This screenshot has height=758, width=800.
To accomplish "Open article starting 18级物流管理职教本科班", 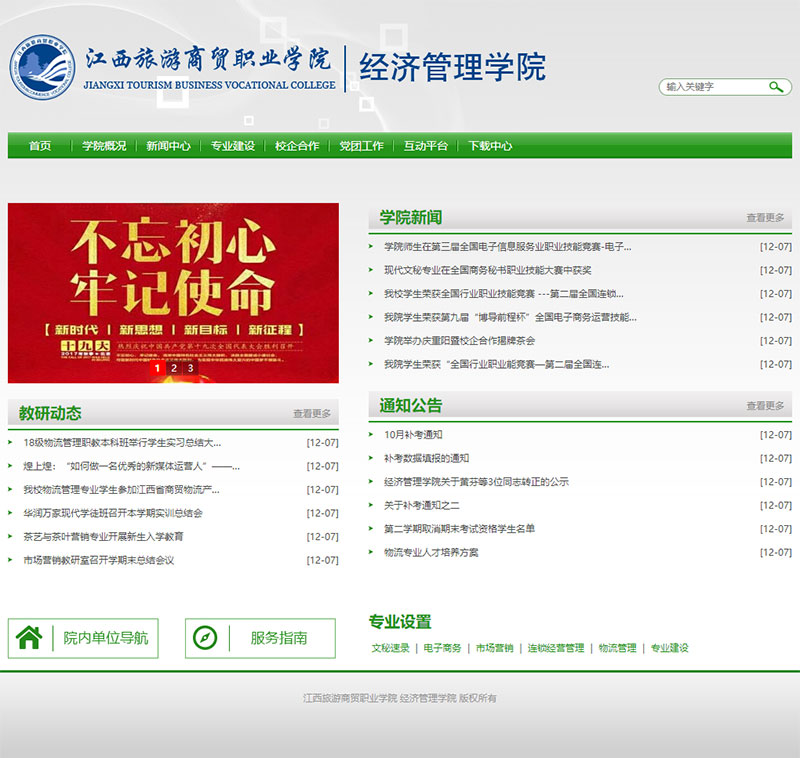I will tap(122, 443).
